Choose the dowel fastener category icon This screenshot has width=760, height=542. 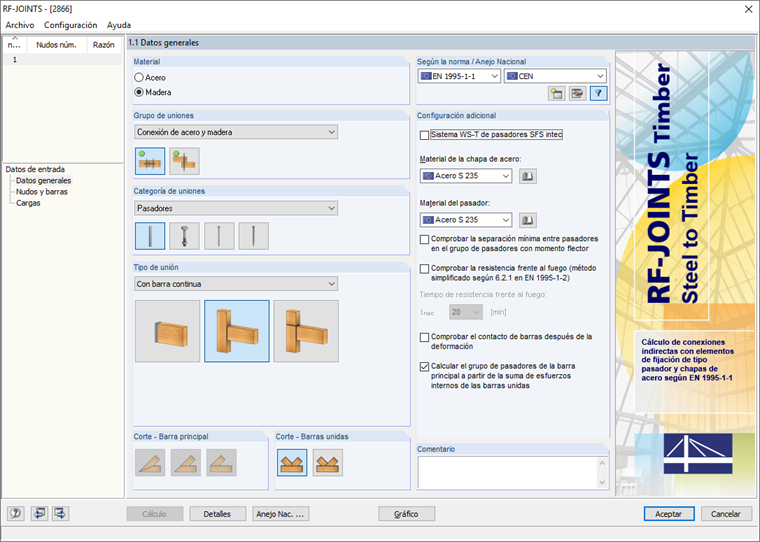[150, 236]
